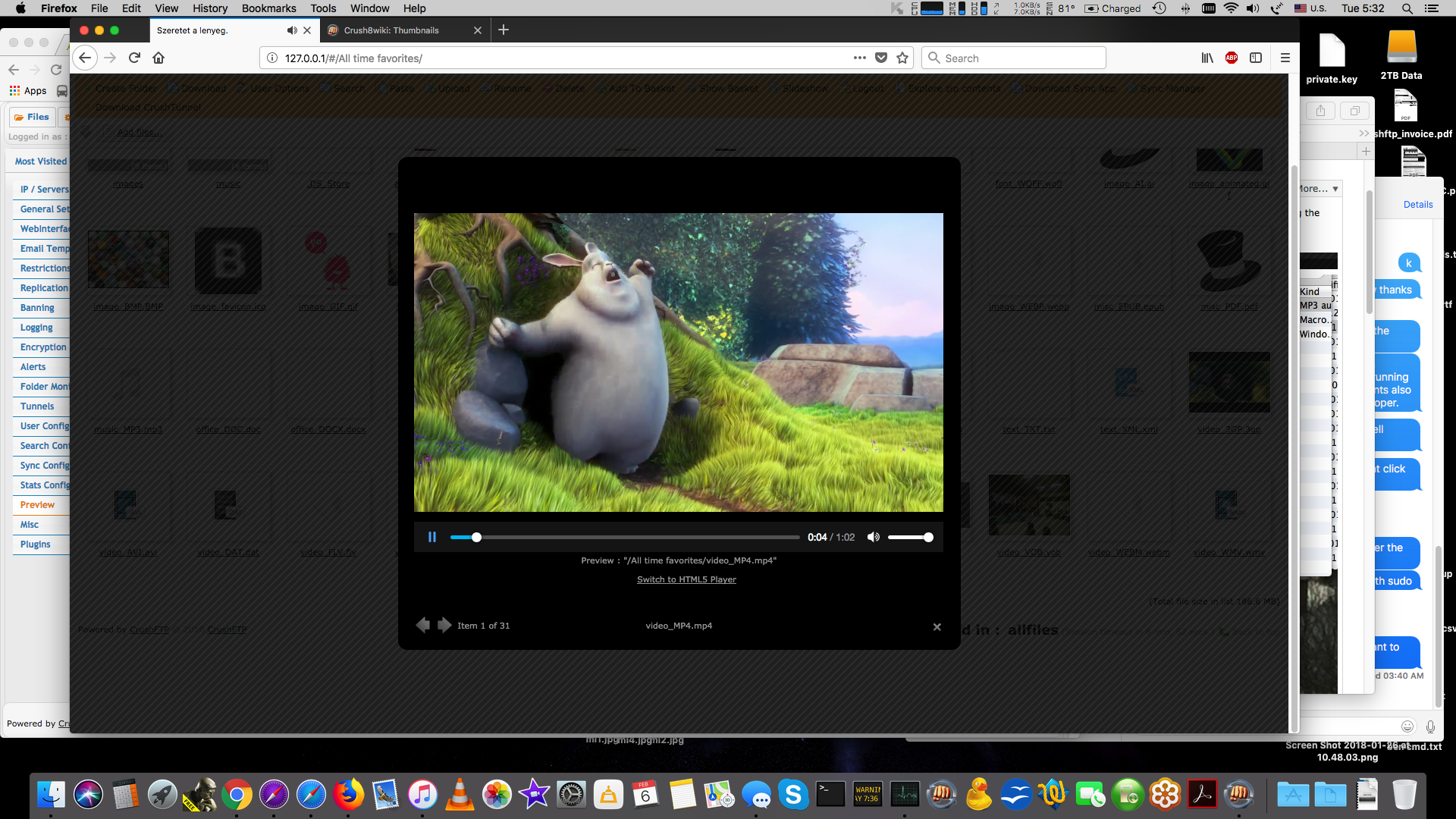The height and width of the screenshot is (819, 1456).
Task: Open the Adblock Plus extension icon
Action: (1232, 58)
